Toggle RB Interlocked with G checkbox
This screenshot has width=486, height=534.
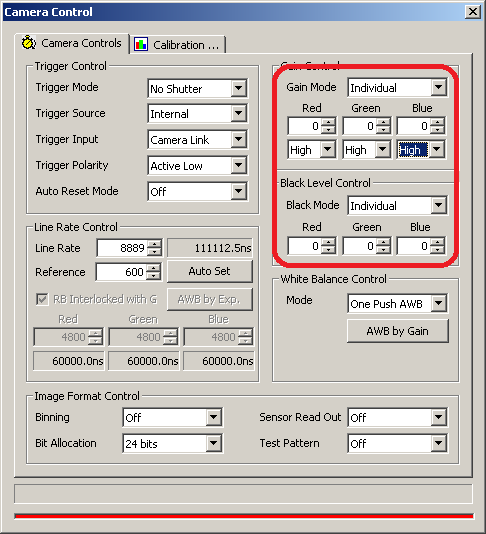pyautogui.click(x=42, y=299)
